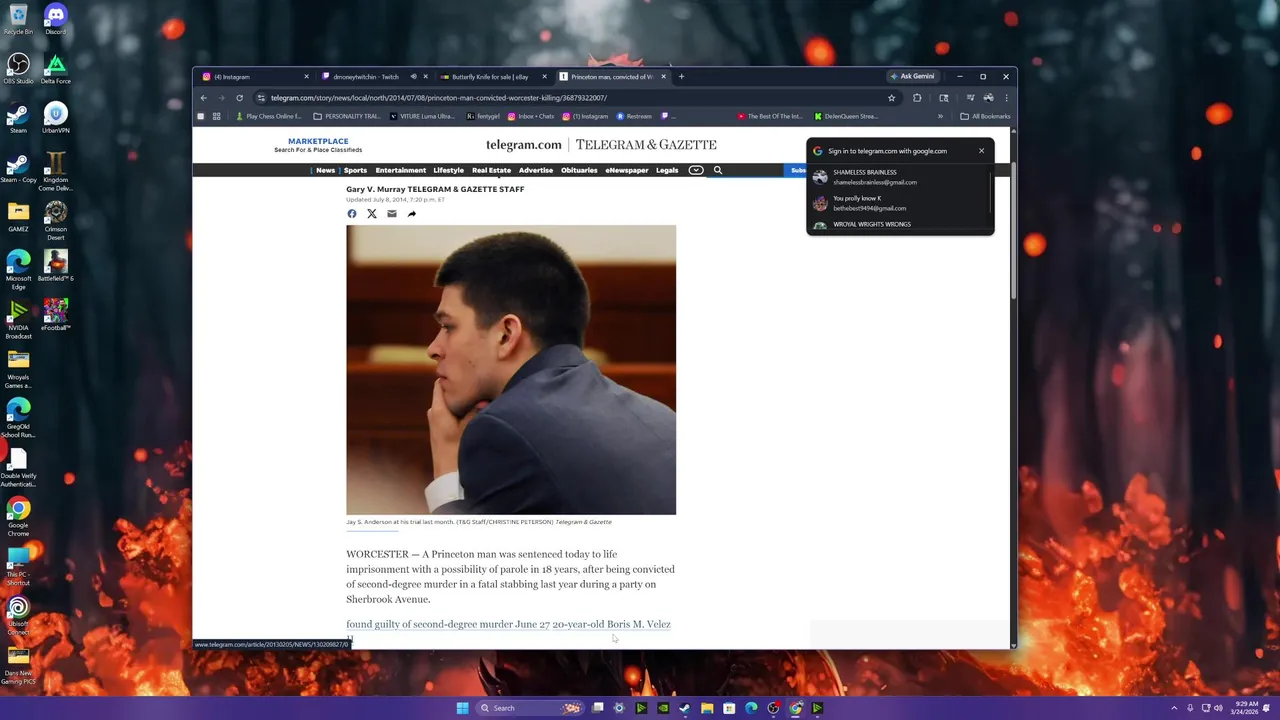
Task: Mute the Twitch tab audio icon
Action: (x=413, y=77)
